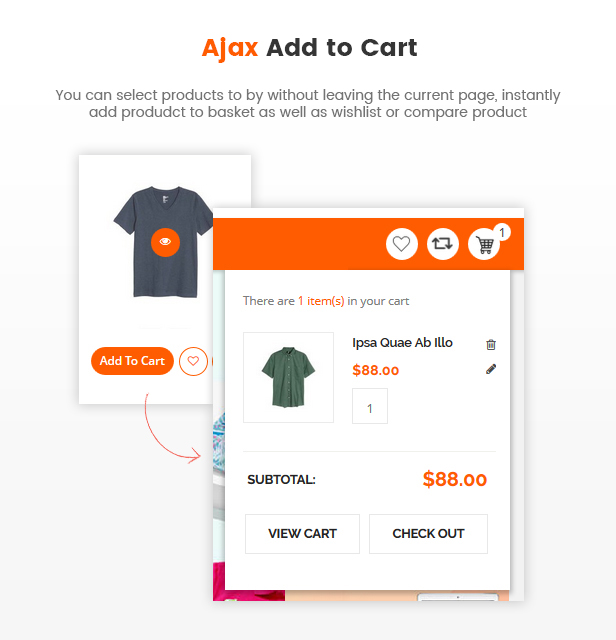This screenshot has height=640, width=616.
Task: Click the SUBTOTAL label
Action: point(282,480)
